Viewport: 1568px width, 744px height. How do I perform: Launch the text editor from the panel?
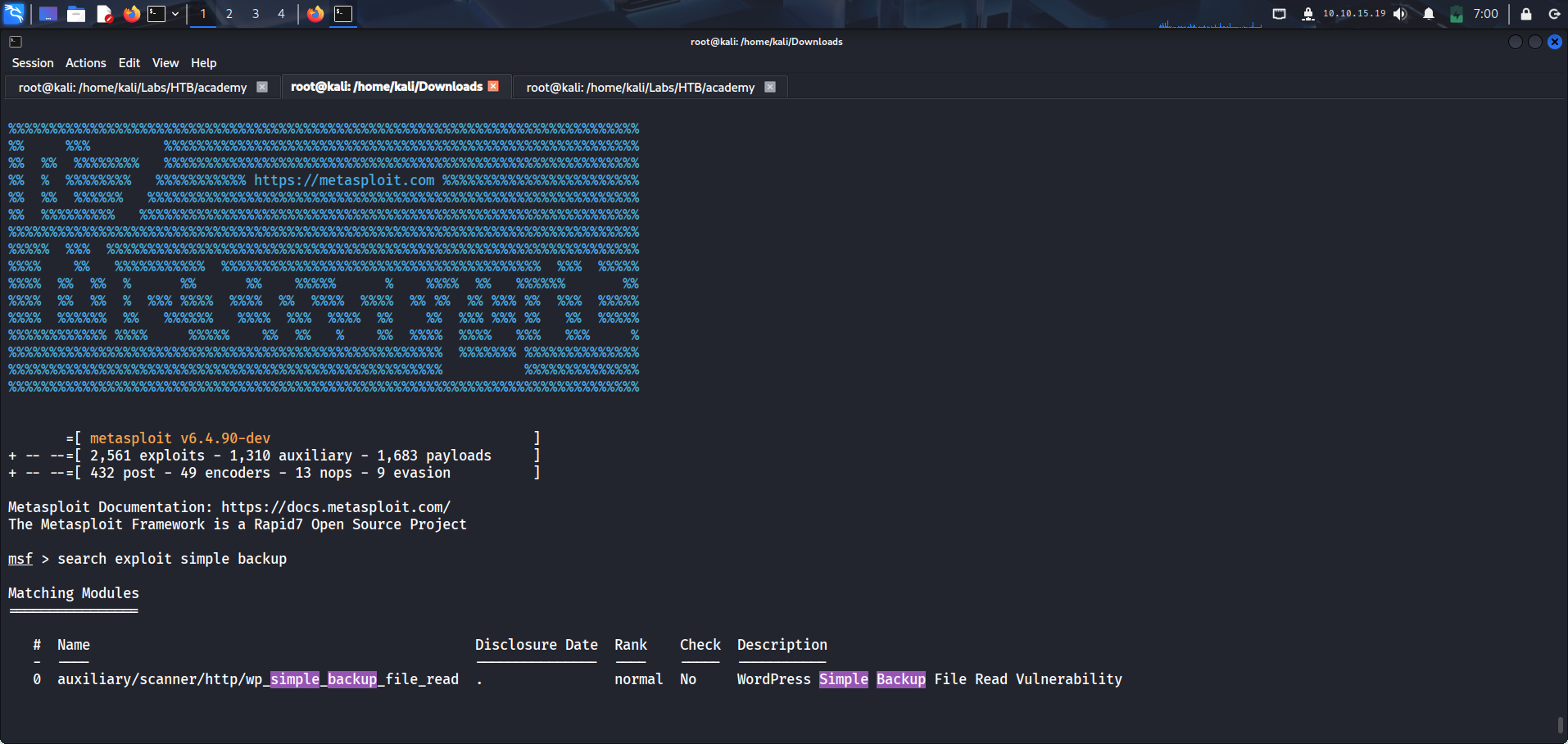click(x=104, y=14)
